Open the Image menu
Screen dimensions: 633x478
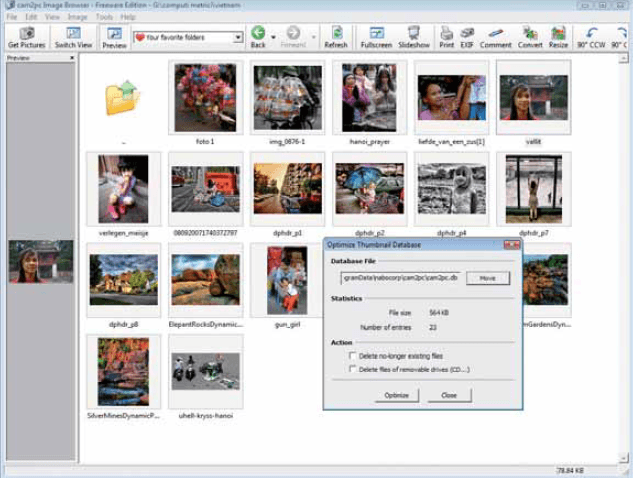point(78,17)
